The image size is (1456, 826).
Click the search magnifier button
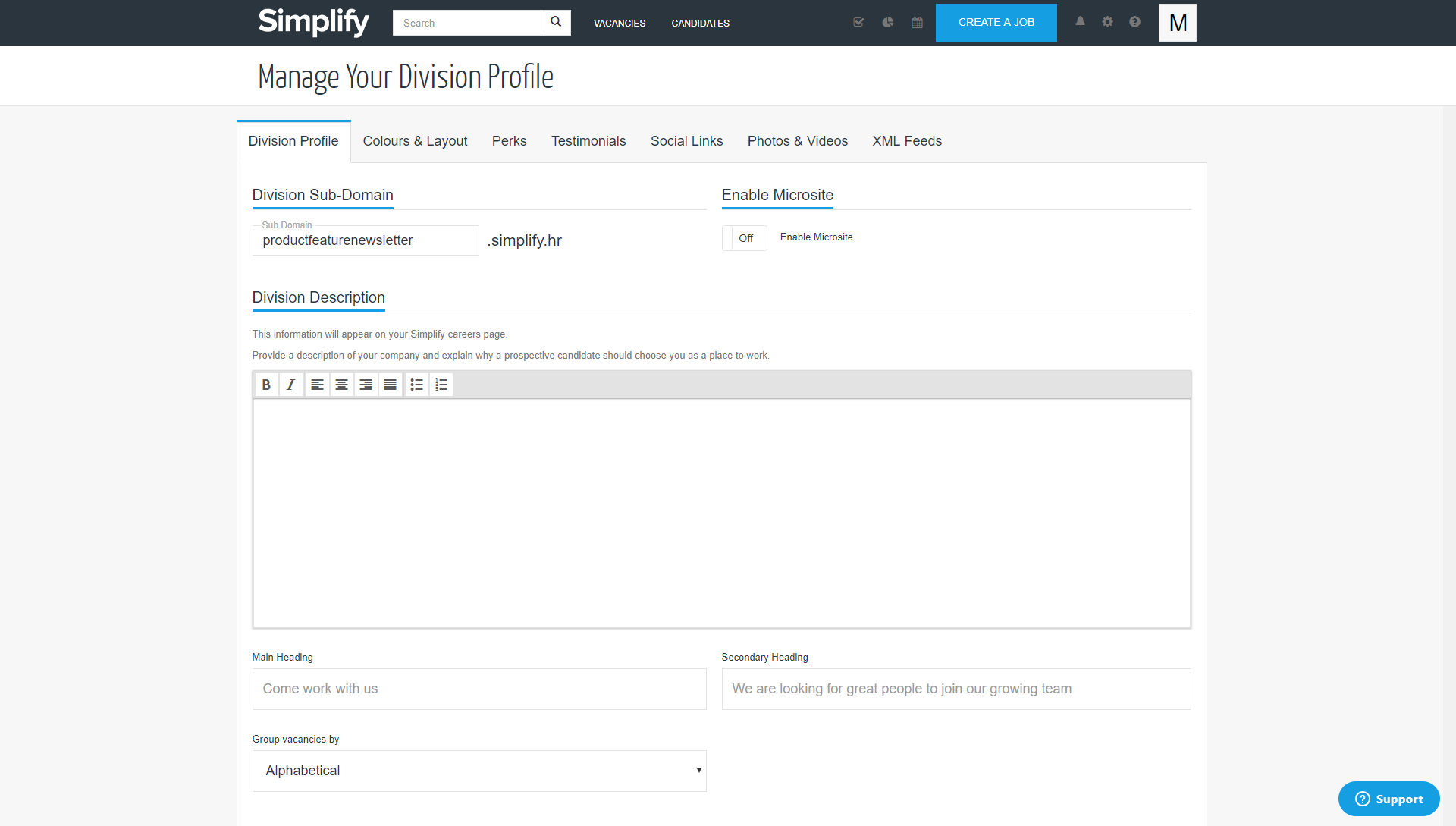556,22
